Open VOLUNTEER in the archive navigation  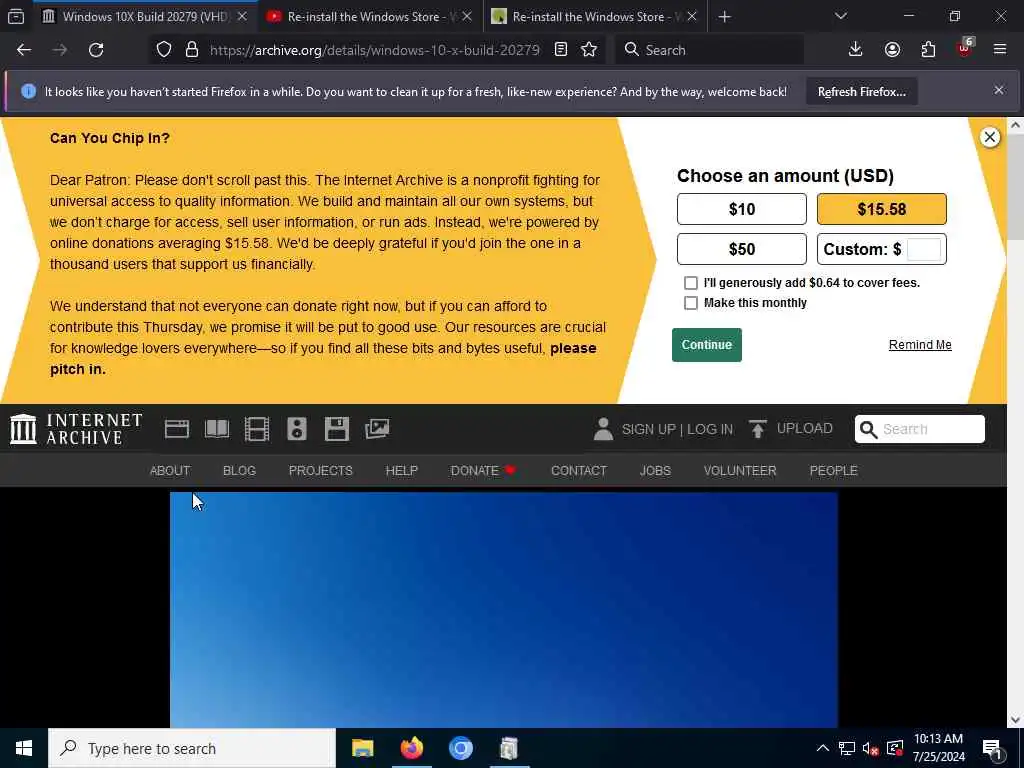pyautogui.click(x=740, y=471)
